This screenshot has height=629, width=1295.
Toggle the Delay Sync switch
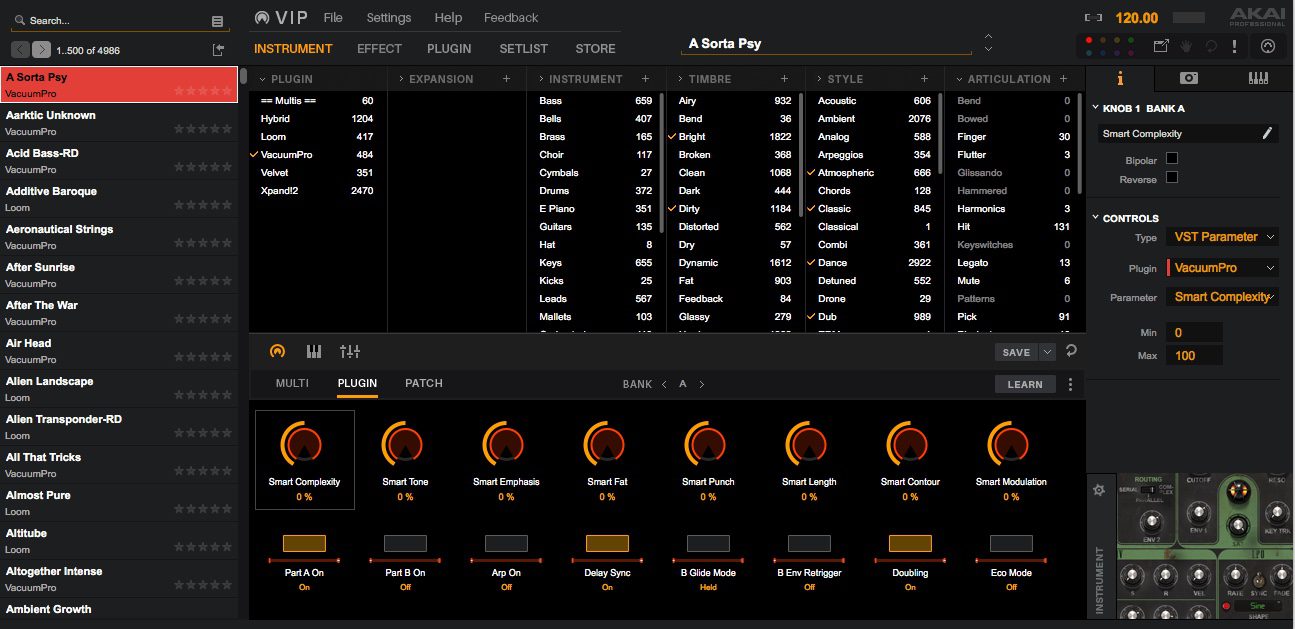pos(607,543)
